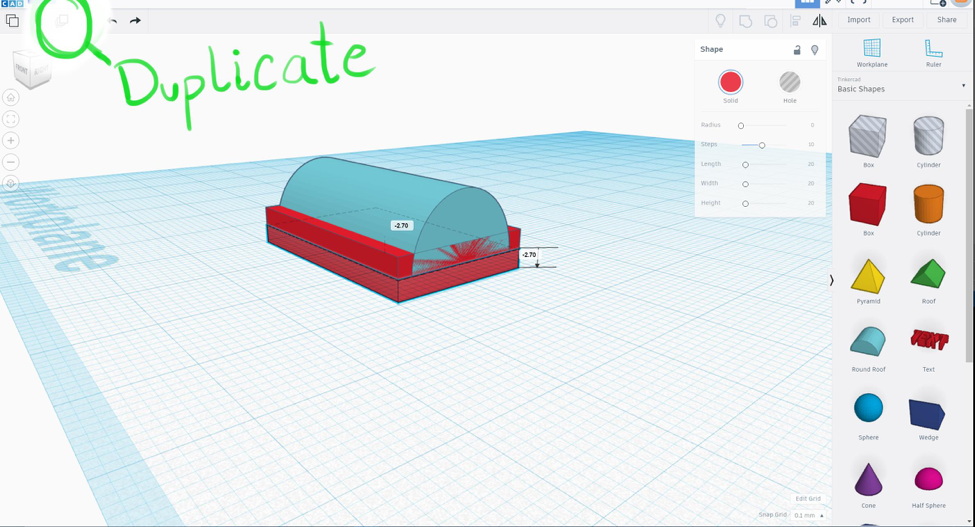Image resolution: width=975 pixels, height=527 pixels.
Task: Click the Show All lightbulb in the top toolbar
Action: coord(720,21)
